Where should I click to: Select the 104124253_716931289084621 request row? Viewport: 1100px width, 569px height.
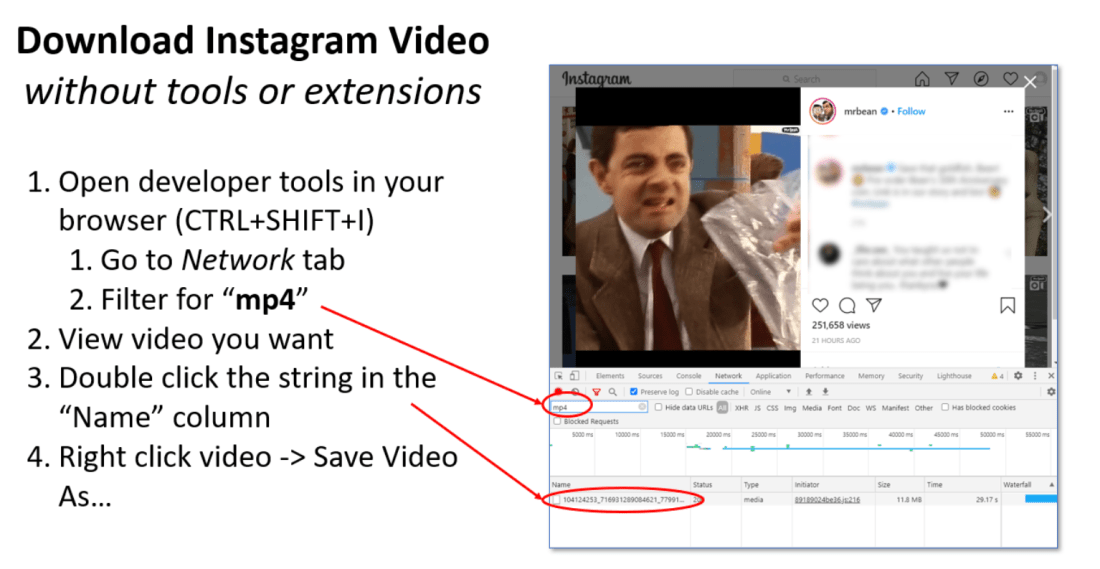[803, 500]
